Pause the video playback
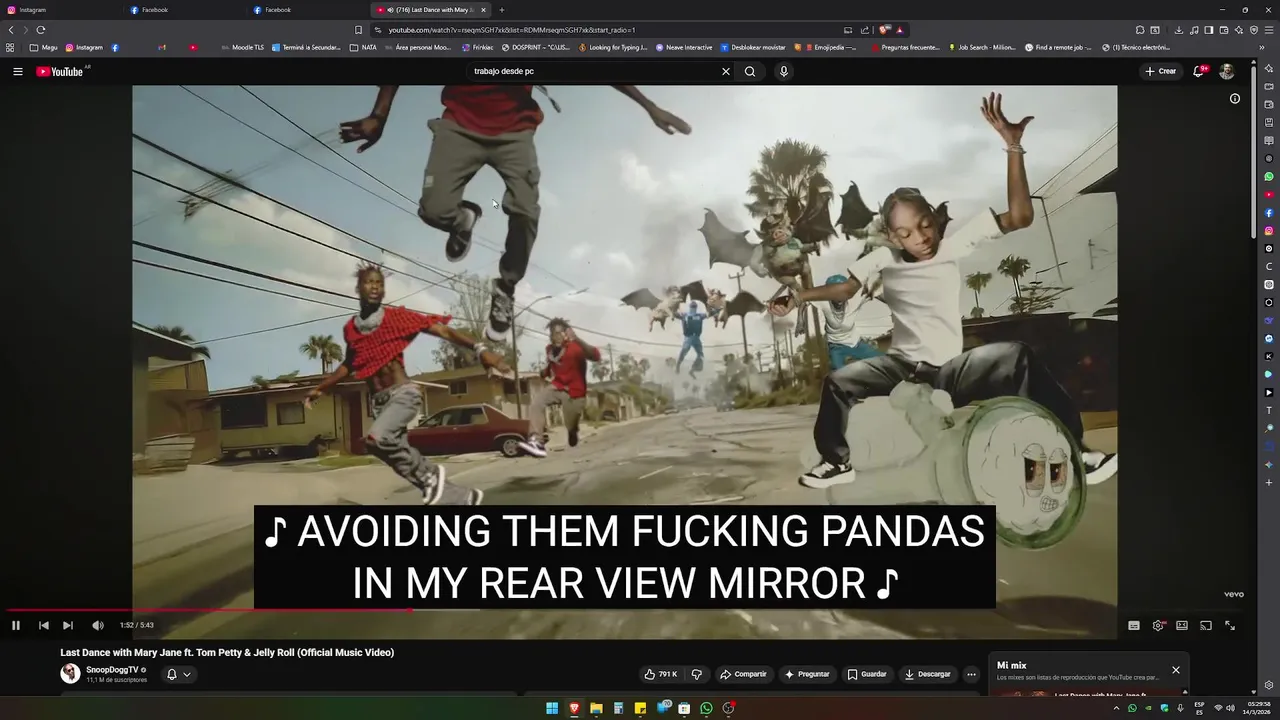 pyautogui.click(x=16, y=625)
